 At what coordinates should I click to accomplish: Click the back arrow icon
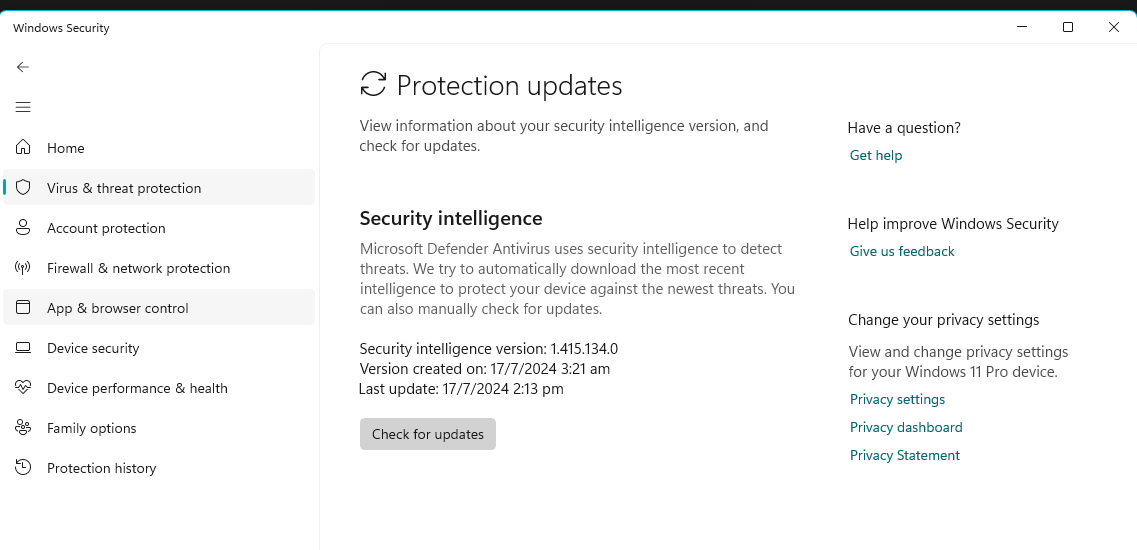23,67
